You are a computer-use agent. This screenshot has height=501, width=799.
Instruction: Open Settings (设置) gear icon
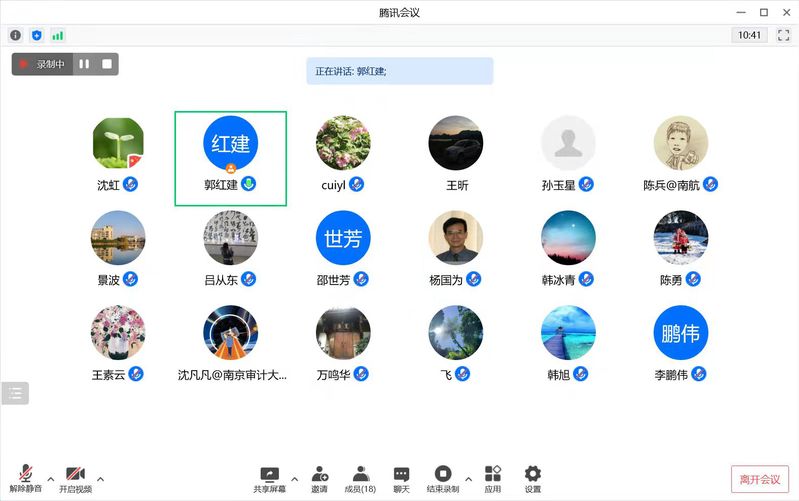point(532,477)
